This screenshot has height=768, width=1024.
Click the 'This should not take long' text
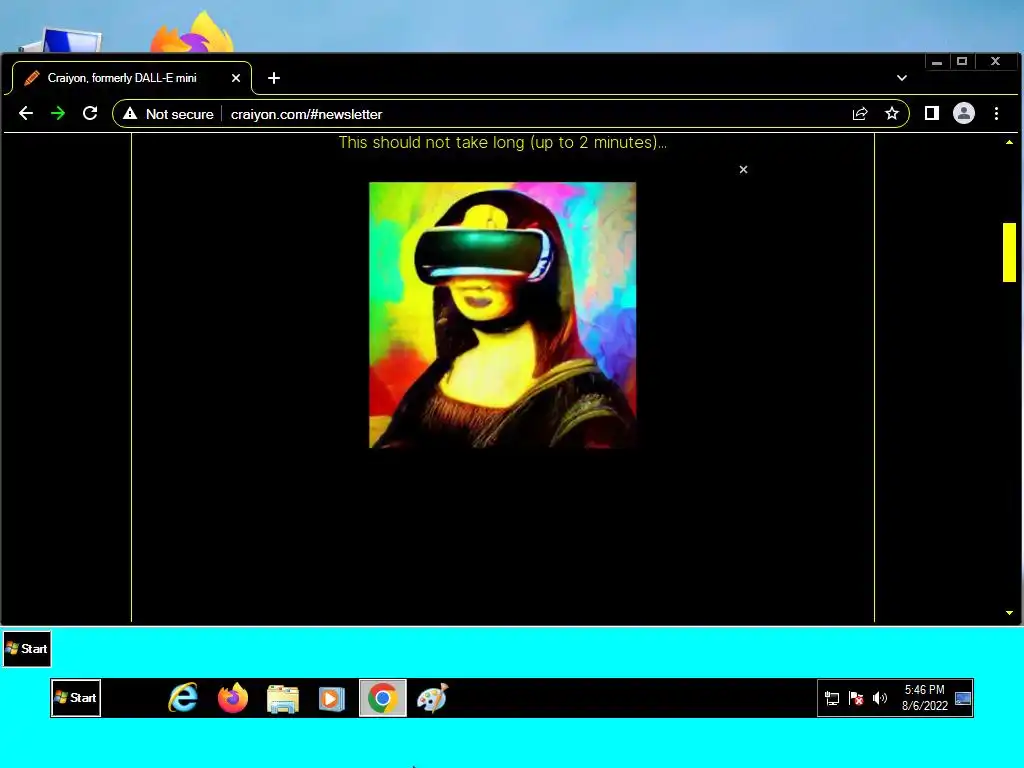click(503, 142)
